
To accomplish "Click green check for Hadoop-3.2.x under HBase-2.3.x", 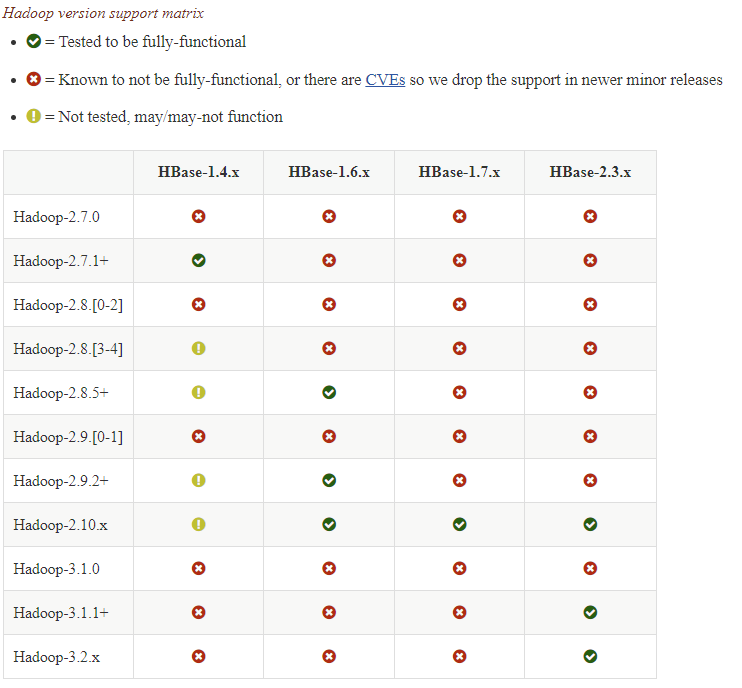I will (590, 656).
